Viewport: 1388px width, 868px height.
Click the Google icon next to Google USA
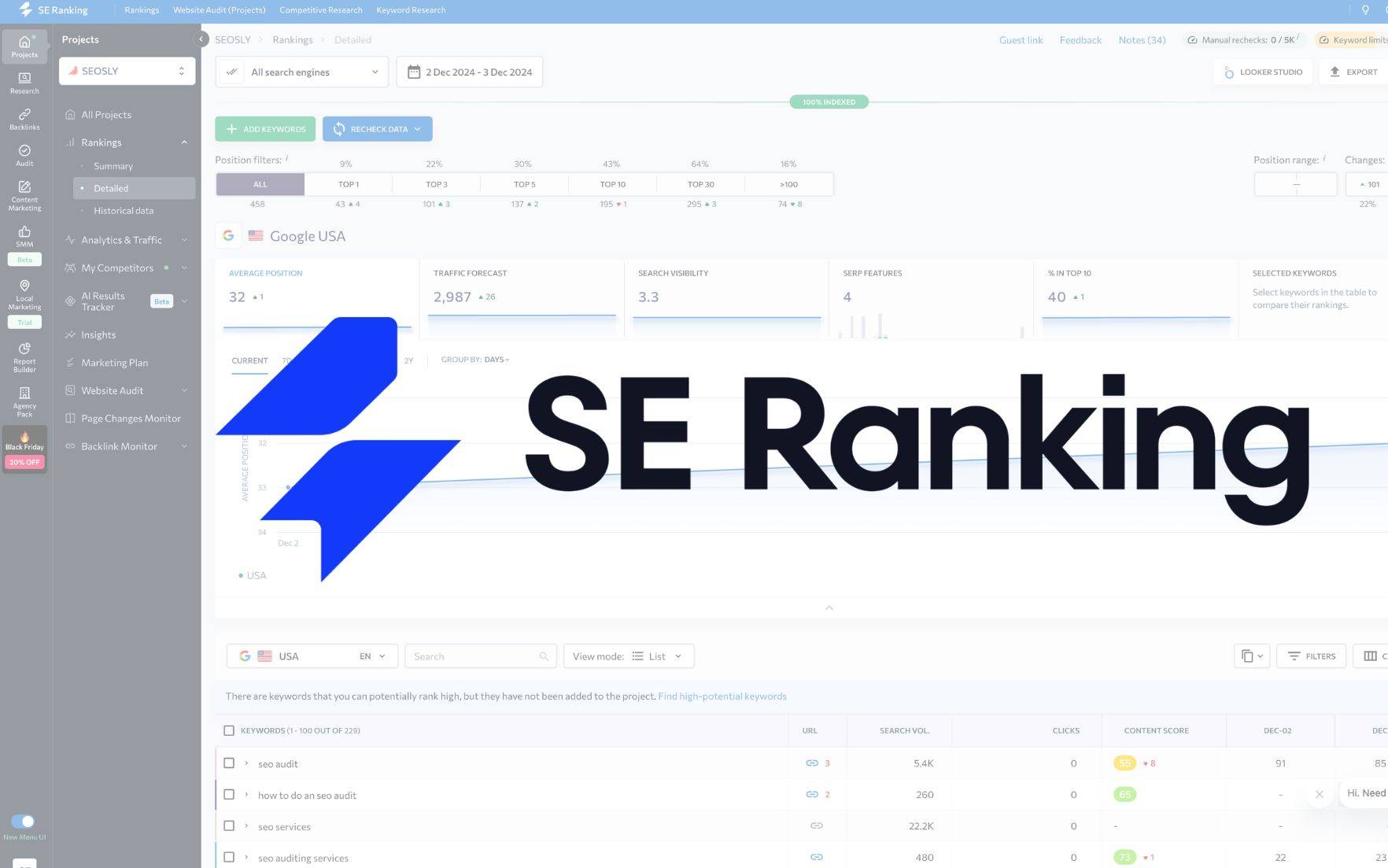[228, 235]
